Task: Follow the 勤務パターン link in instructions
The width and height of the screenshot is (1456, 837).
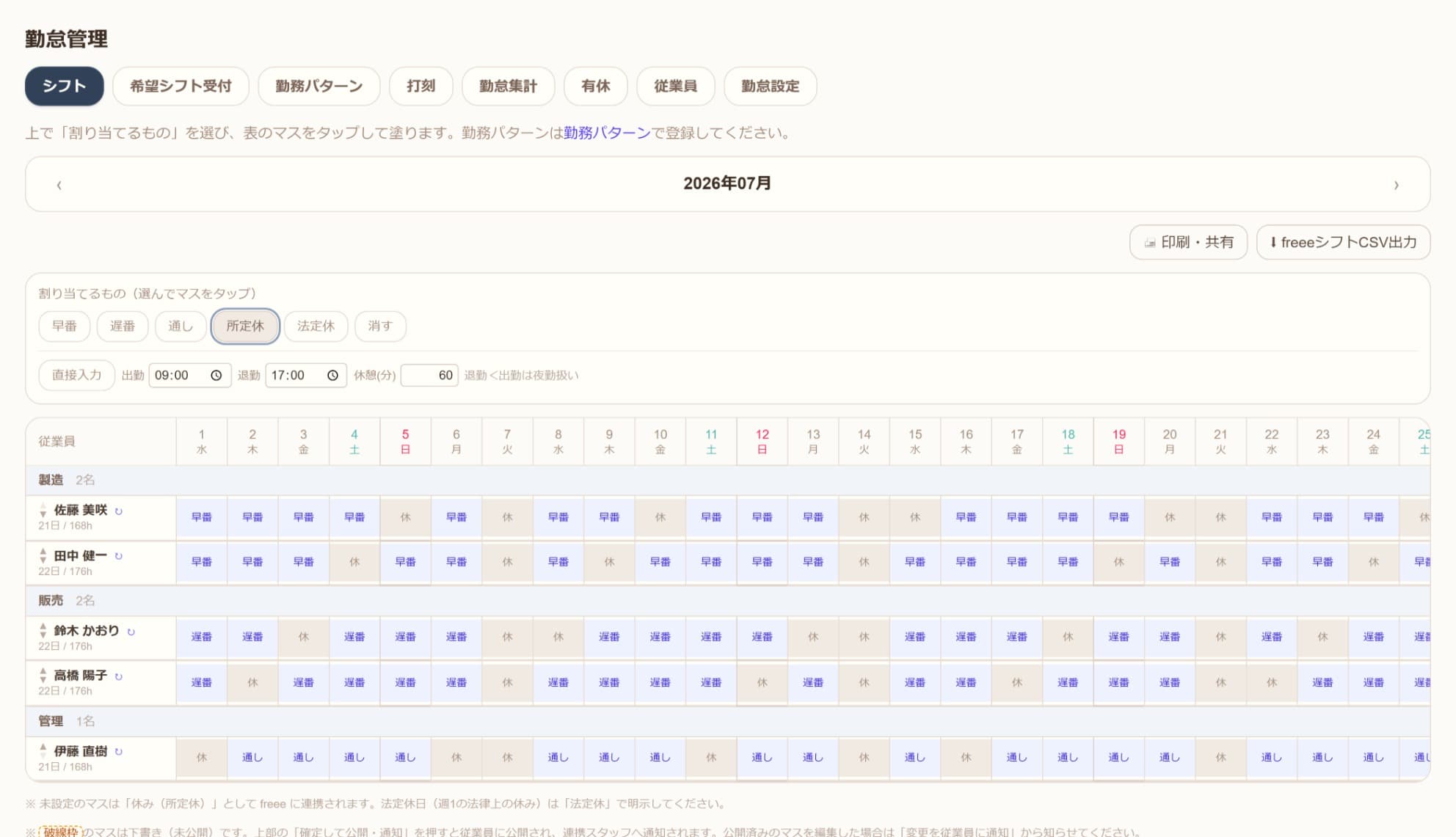Action: [607, 133]
